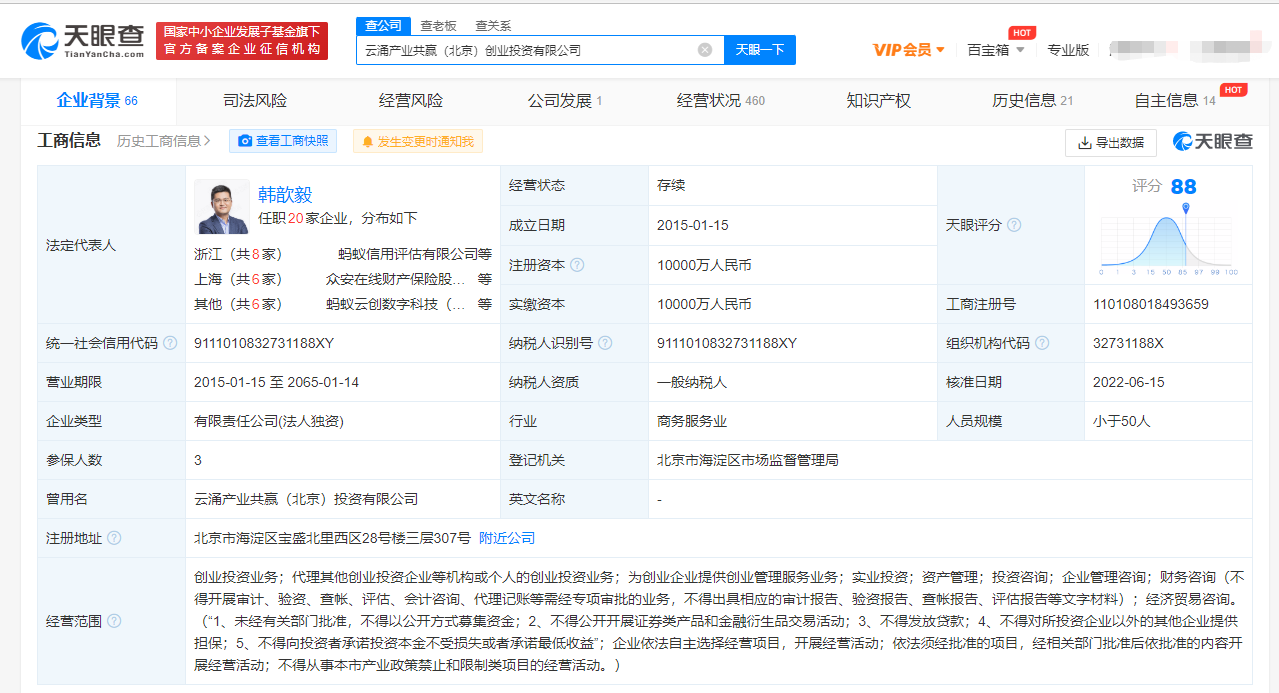The height and width of the screenshot is (693, 1279).
Task: Click help icon beside 统一社会信用代码
Action: (x=170, y=343)
